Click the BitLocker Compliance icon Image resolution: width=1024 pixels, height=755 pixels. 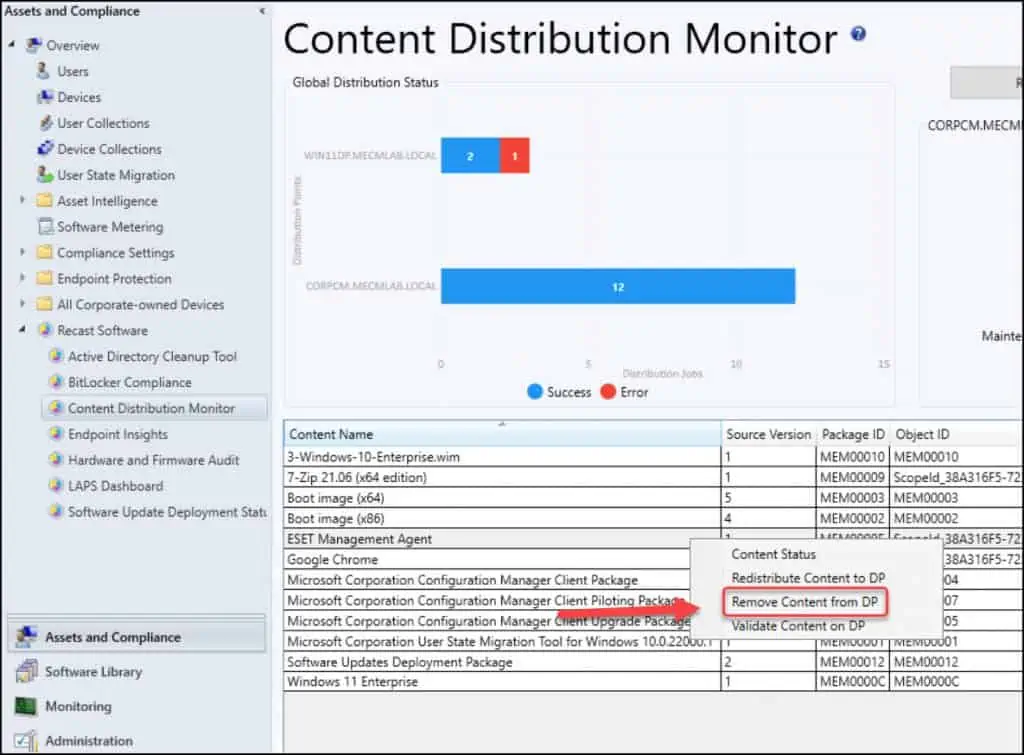[56, 382]
